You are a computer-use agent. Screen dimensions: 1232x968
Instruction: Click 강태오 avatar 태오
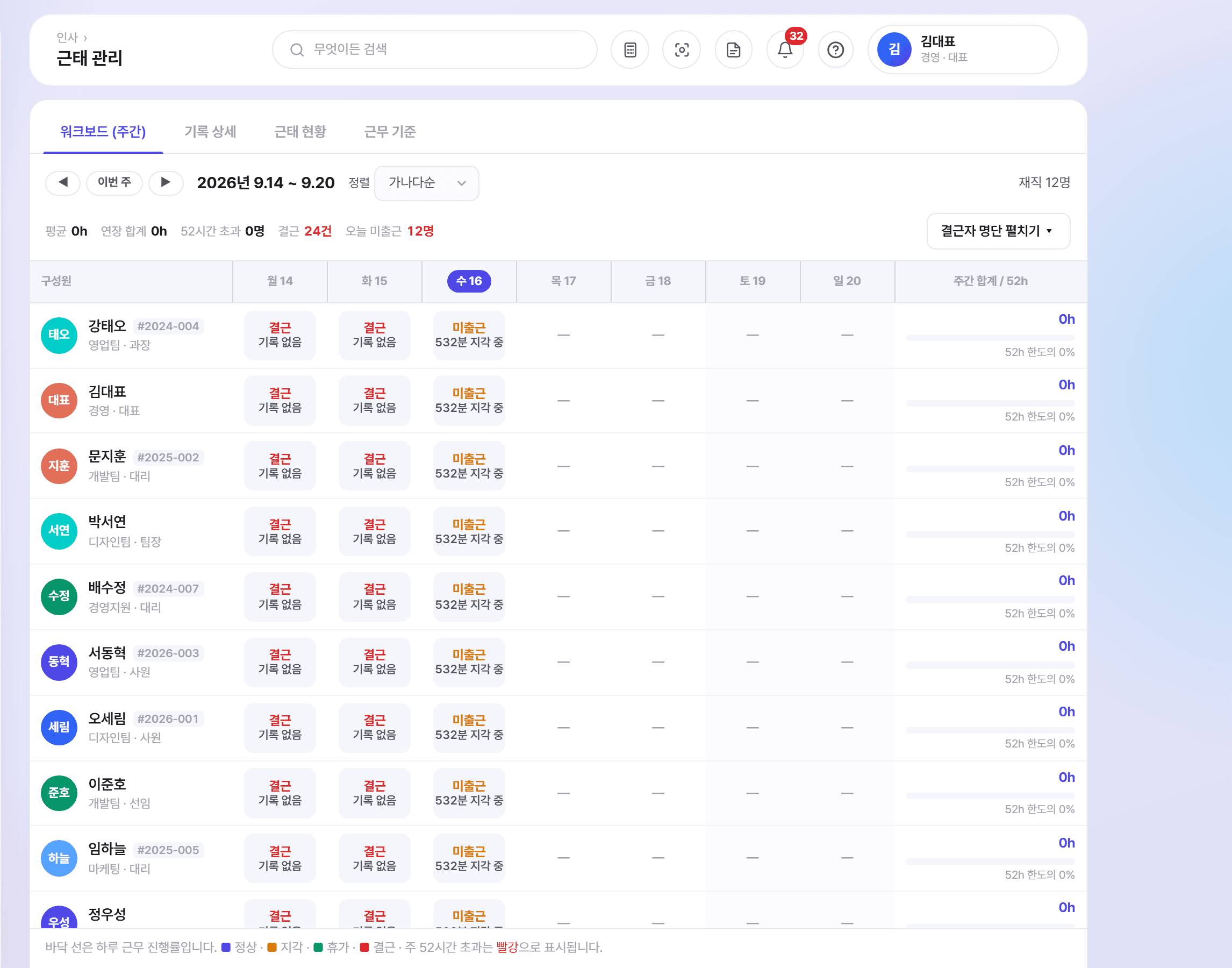(59, 335)
